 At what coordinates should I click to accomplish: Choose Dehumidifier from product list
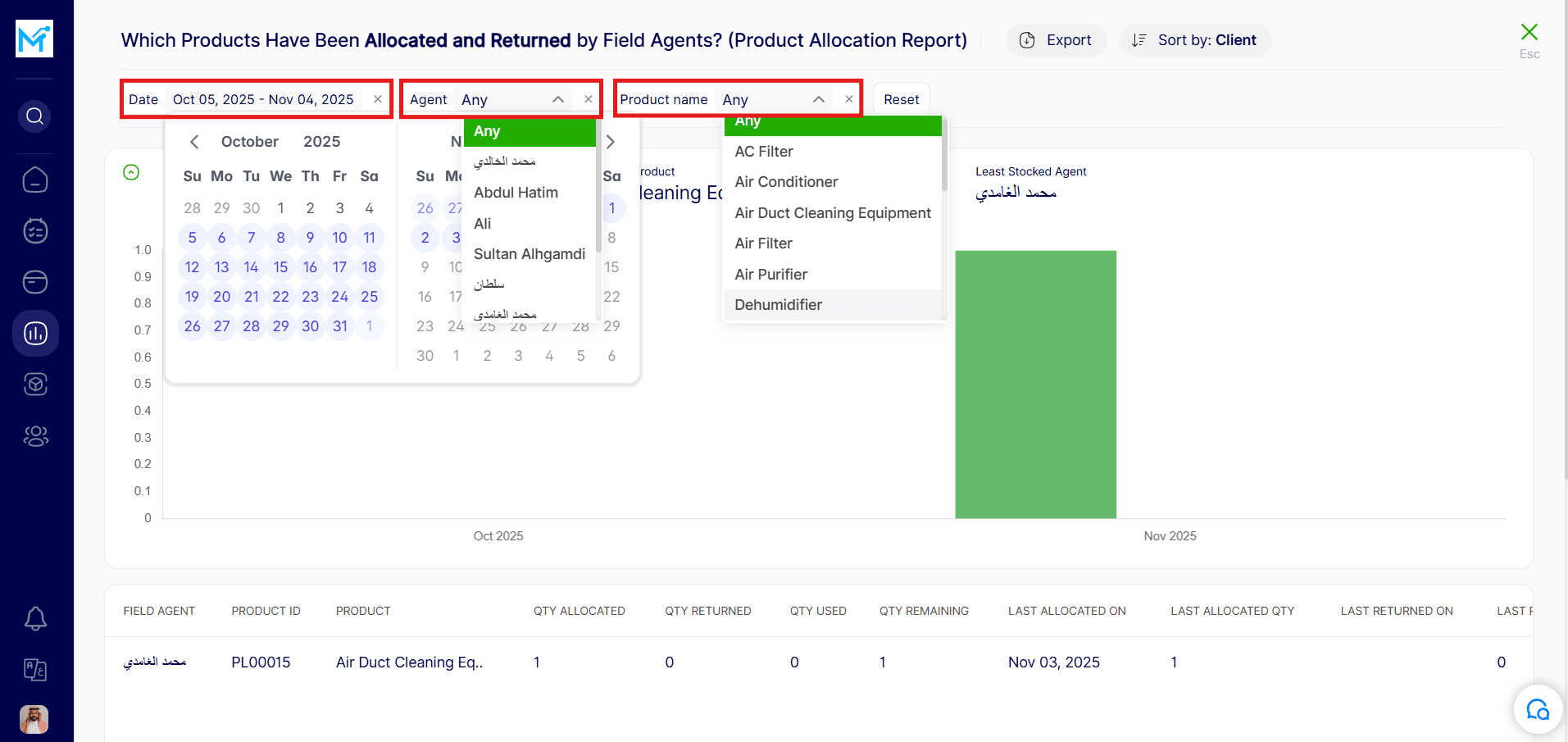(778, 305)
